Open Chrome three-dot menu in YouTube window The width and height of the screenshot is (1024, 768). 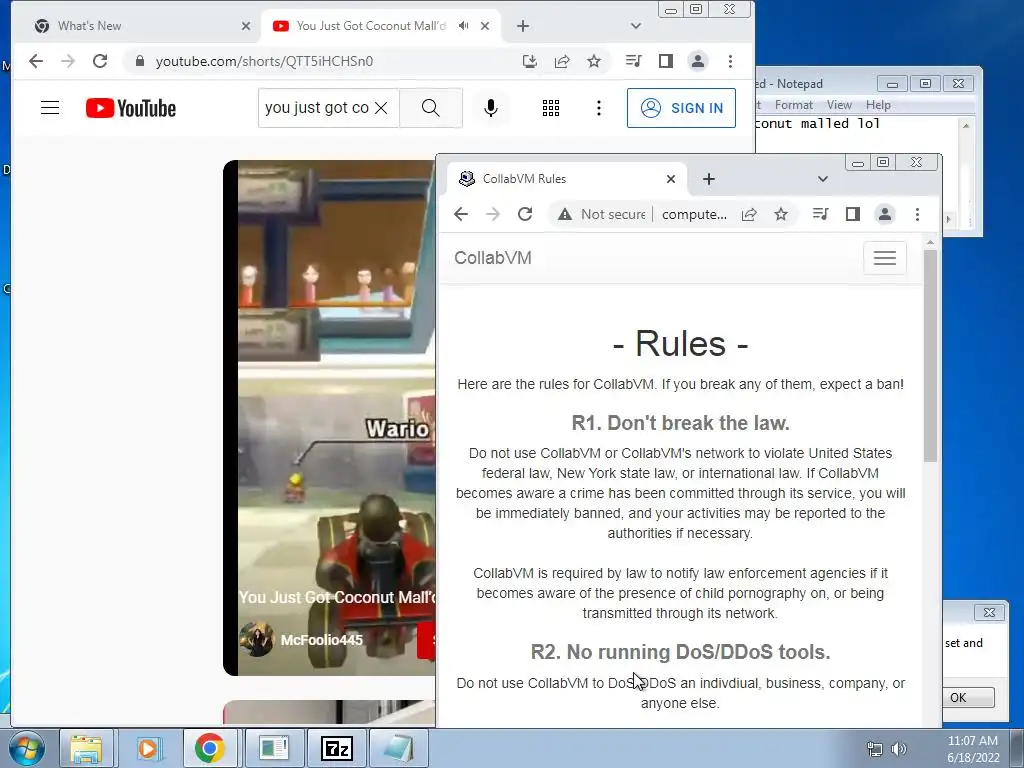[730, 61]
